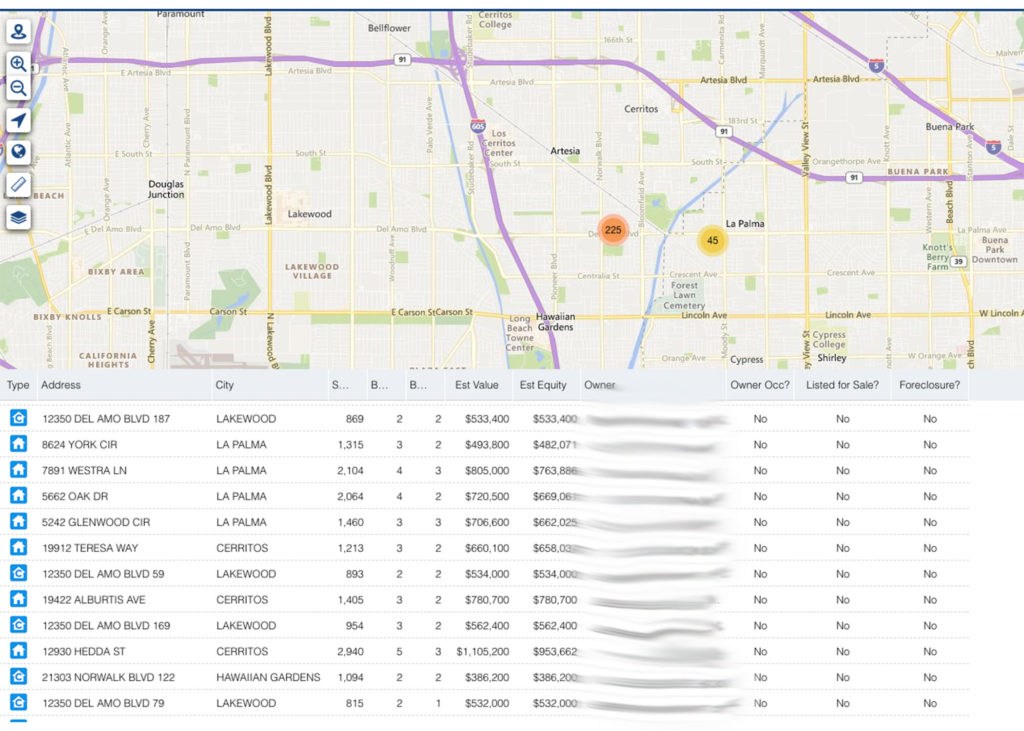Screen dimensions: 1024x731
Task: Select address 7891 WESTRA LN
Action: [84, 470]
